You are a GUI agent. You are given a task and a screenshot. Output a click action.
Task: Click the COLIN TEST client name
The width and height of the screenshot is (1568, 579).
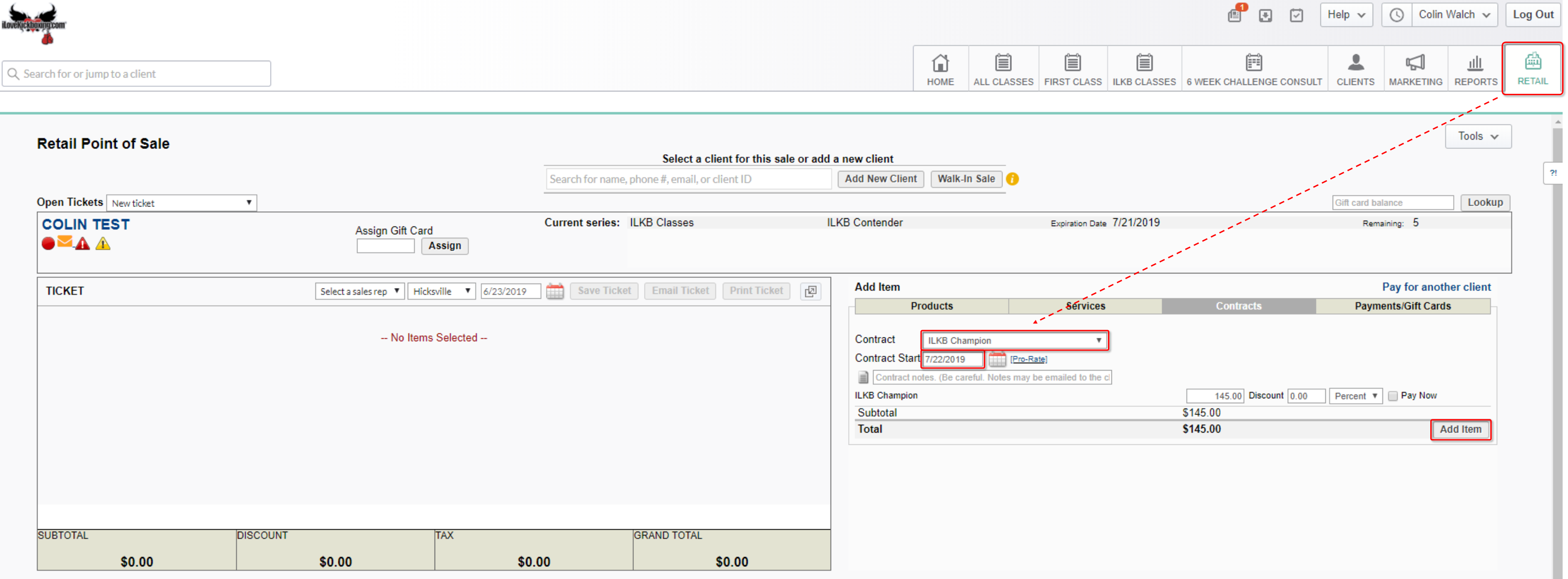[x=86, y=225]
